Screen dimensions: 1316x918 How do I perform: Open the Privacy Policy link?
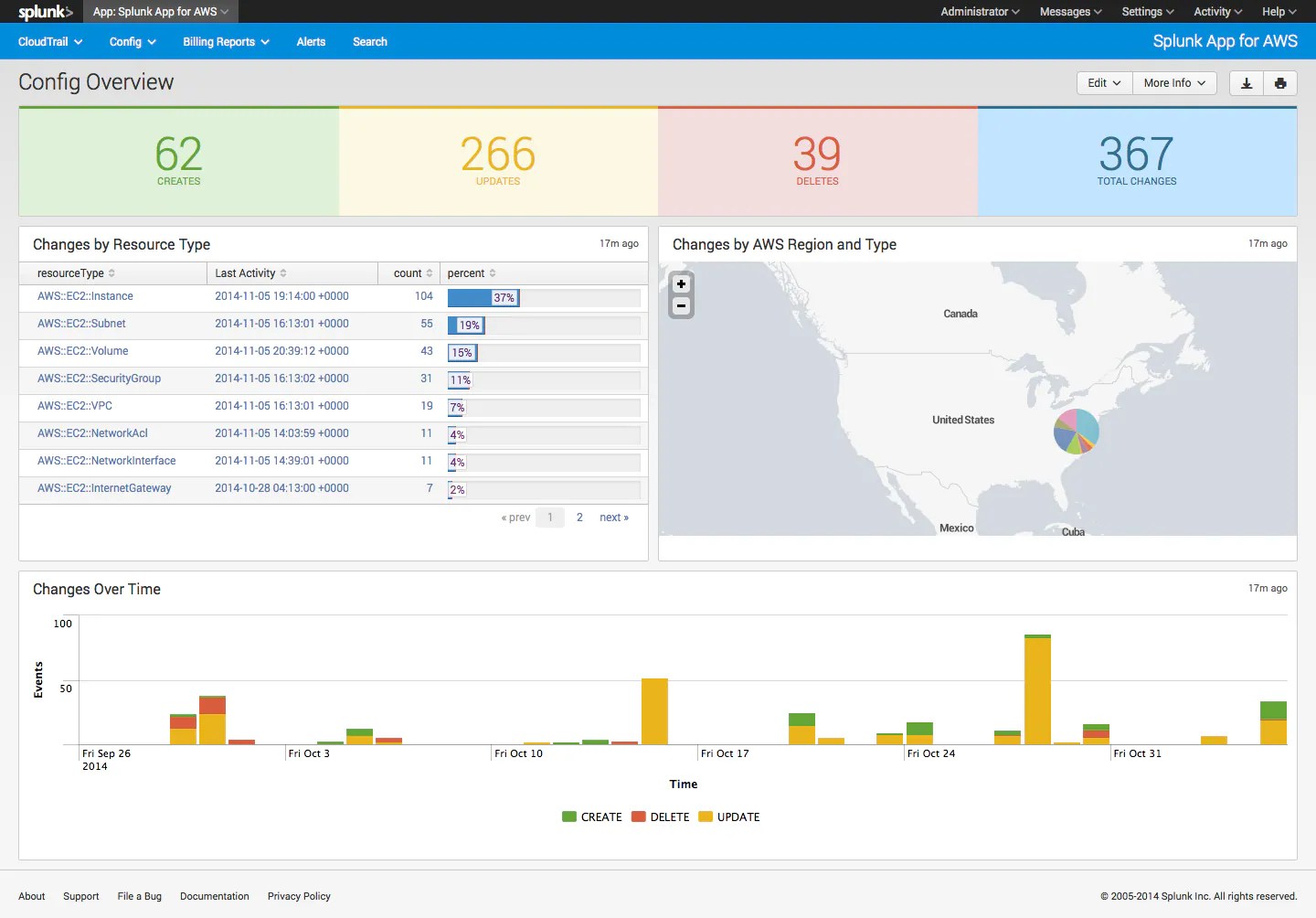point(299,896)
